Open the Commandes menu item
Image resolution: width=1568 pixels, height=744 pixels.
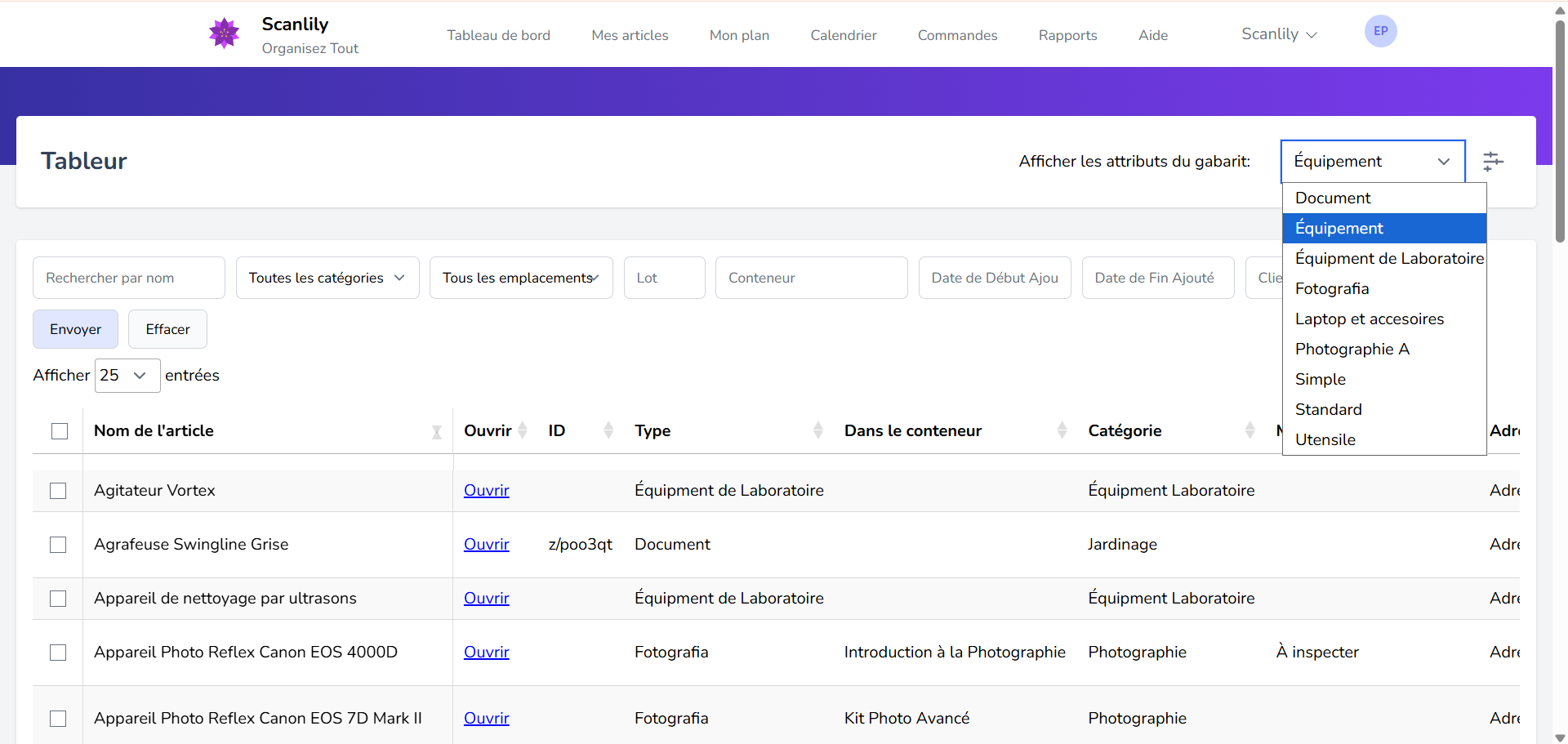[x=957, y=35]
